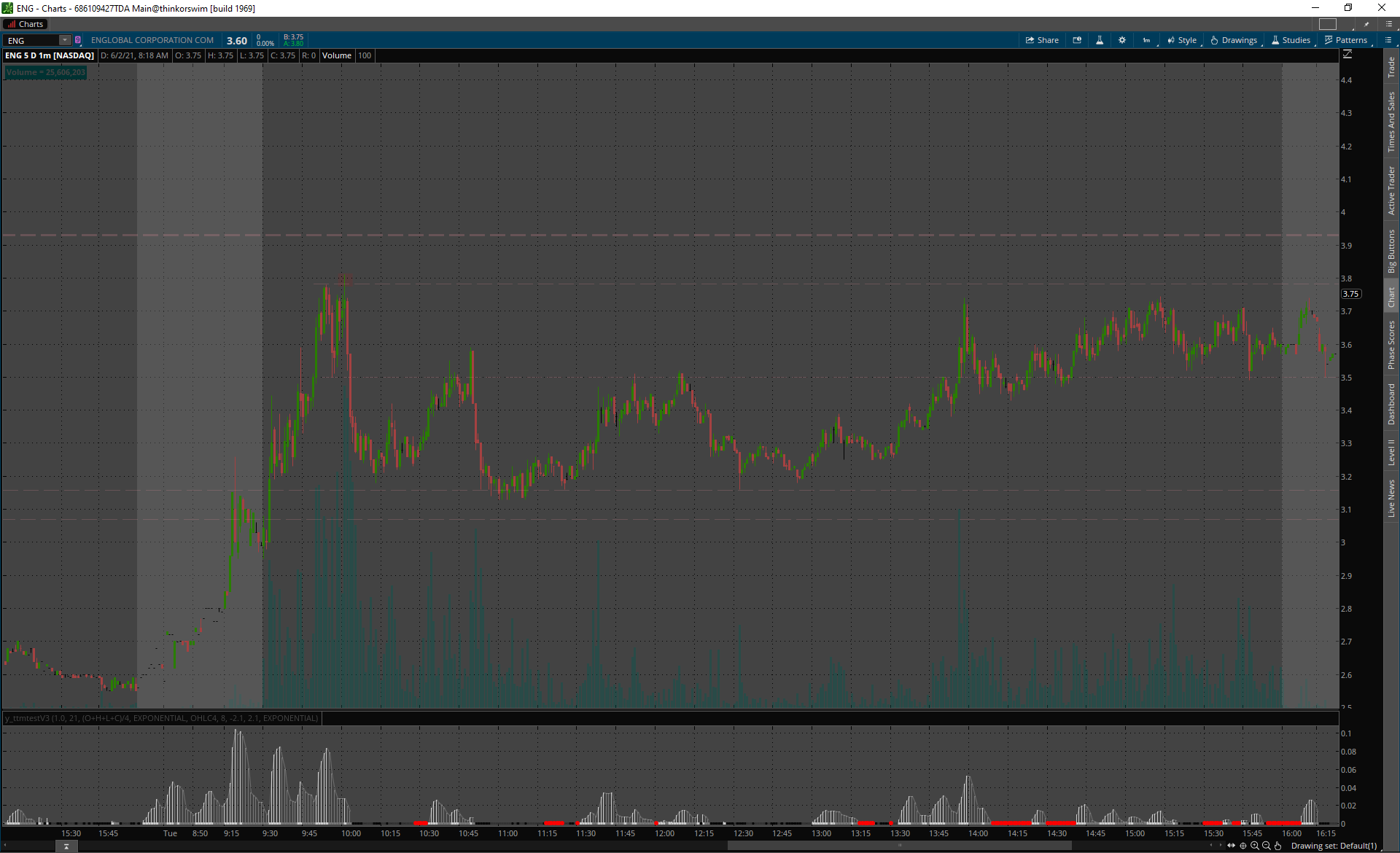Toggle the symbol link color clip icon

point(78,40)
